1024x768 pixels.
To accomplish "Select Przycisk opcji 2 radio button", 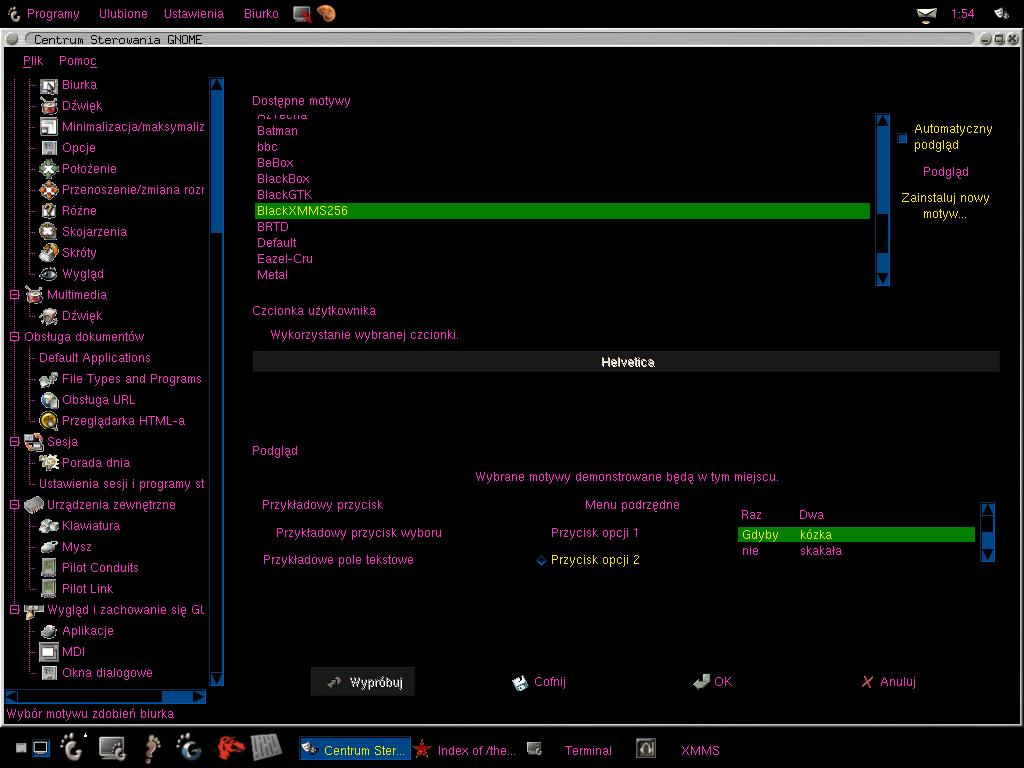I will pyautogui.click(x=541, y=560).
